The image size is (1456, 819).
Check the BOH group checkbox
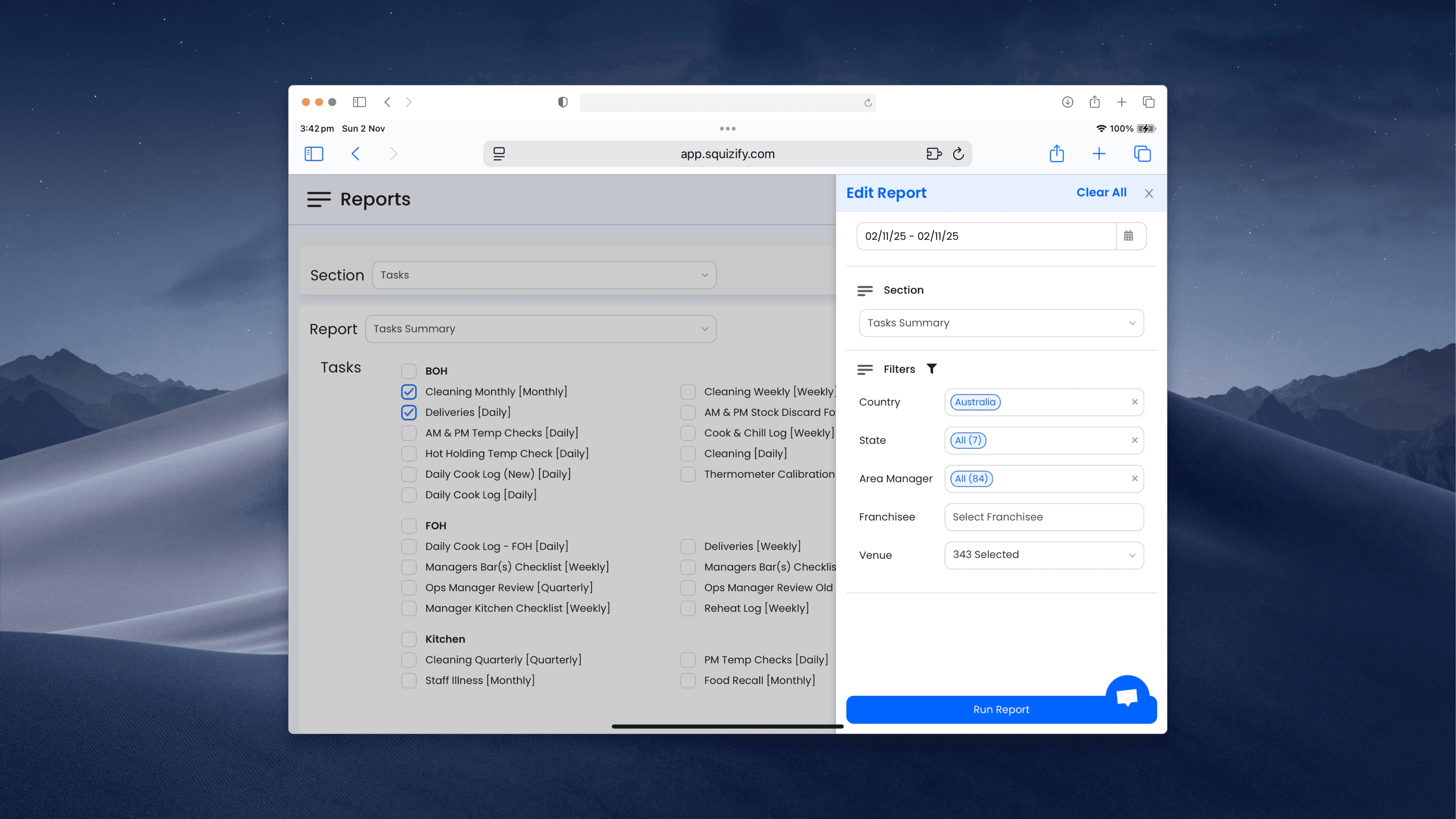(x=409, y=371)
